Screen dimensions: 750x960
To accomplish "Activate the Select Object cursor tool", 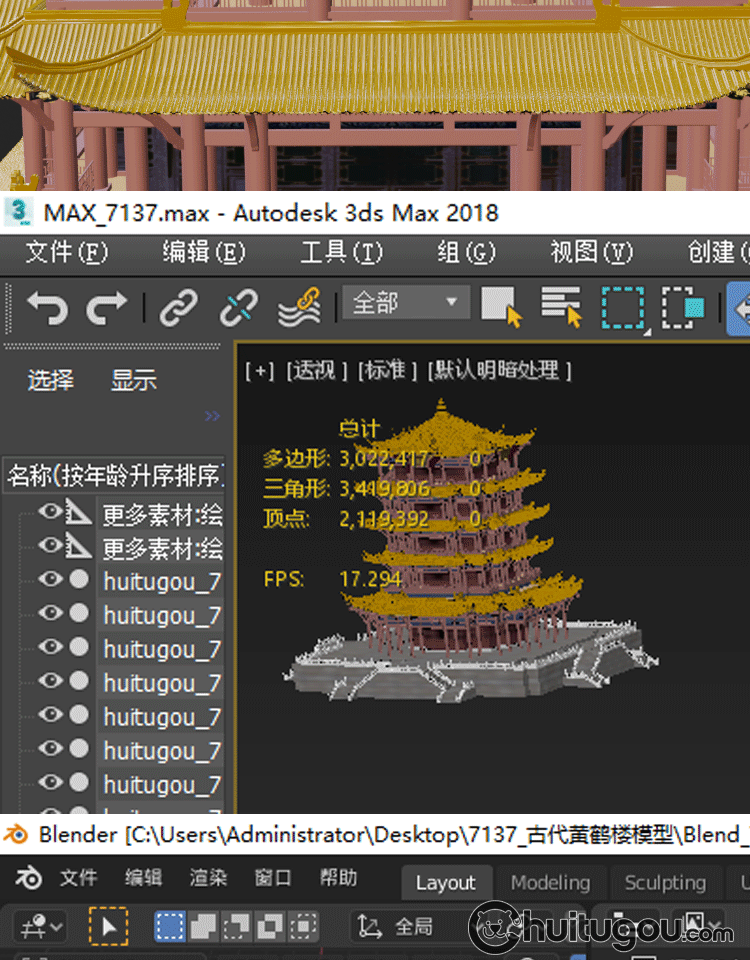I will pyautogui.click(x=501, y=307).
